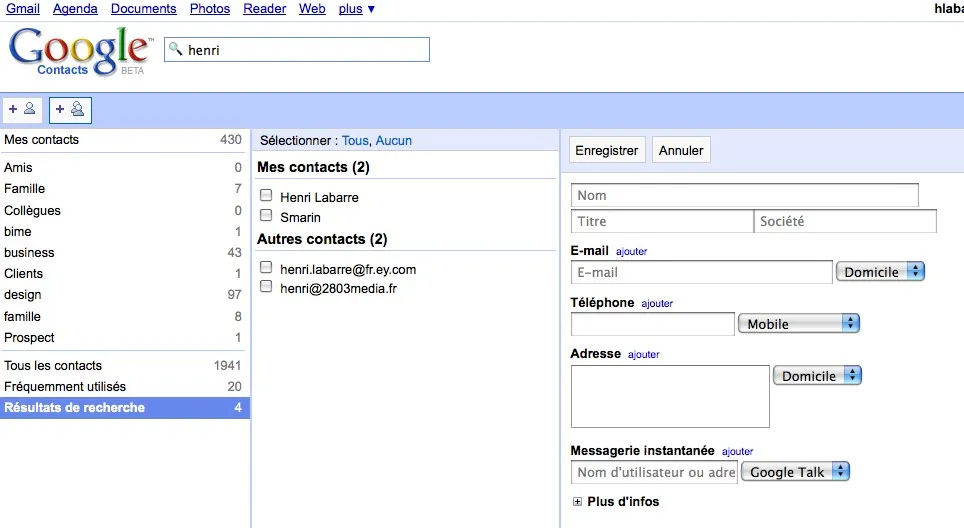The image size is (964, 528).
Task: Click ajouter next to Téléphone
Action: (657, 303)
